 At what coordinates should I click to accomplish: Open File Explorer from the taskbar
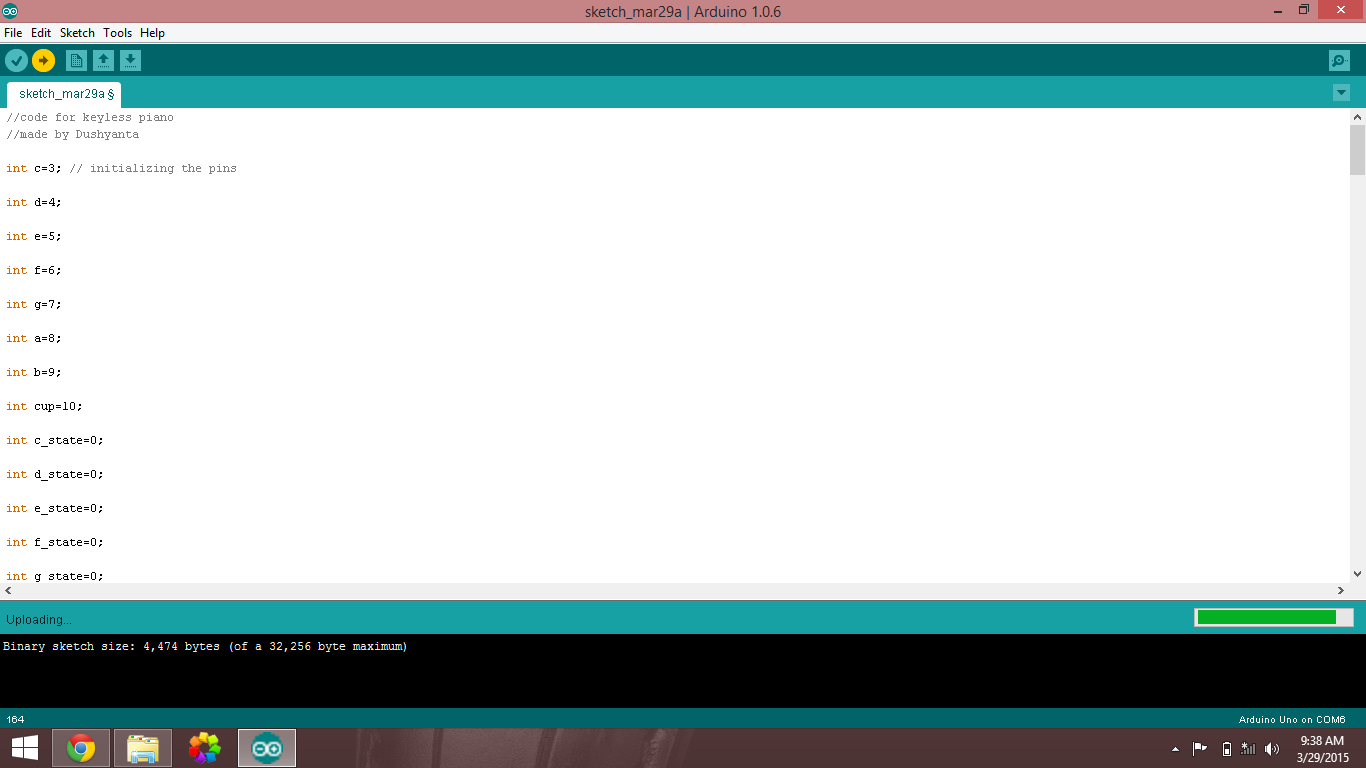click(143, 748)
